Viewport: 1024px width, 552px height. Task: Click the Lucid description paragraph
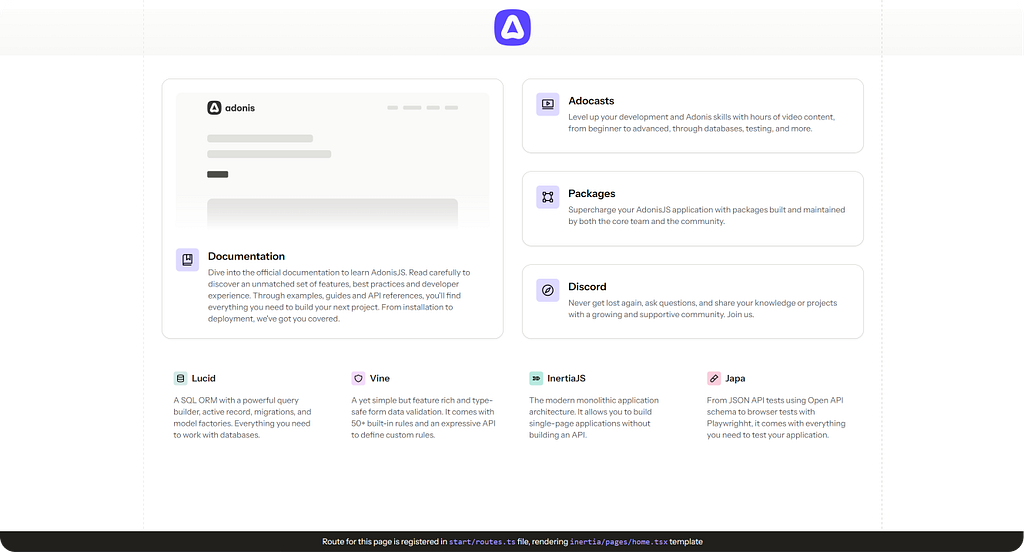point(242,417)
